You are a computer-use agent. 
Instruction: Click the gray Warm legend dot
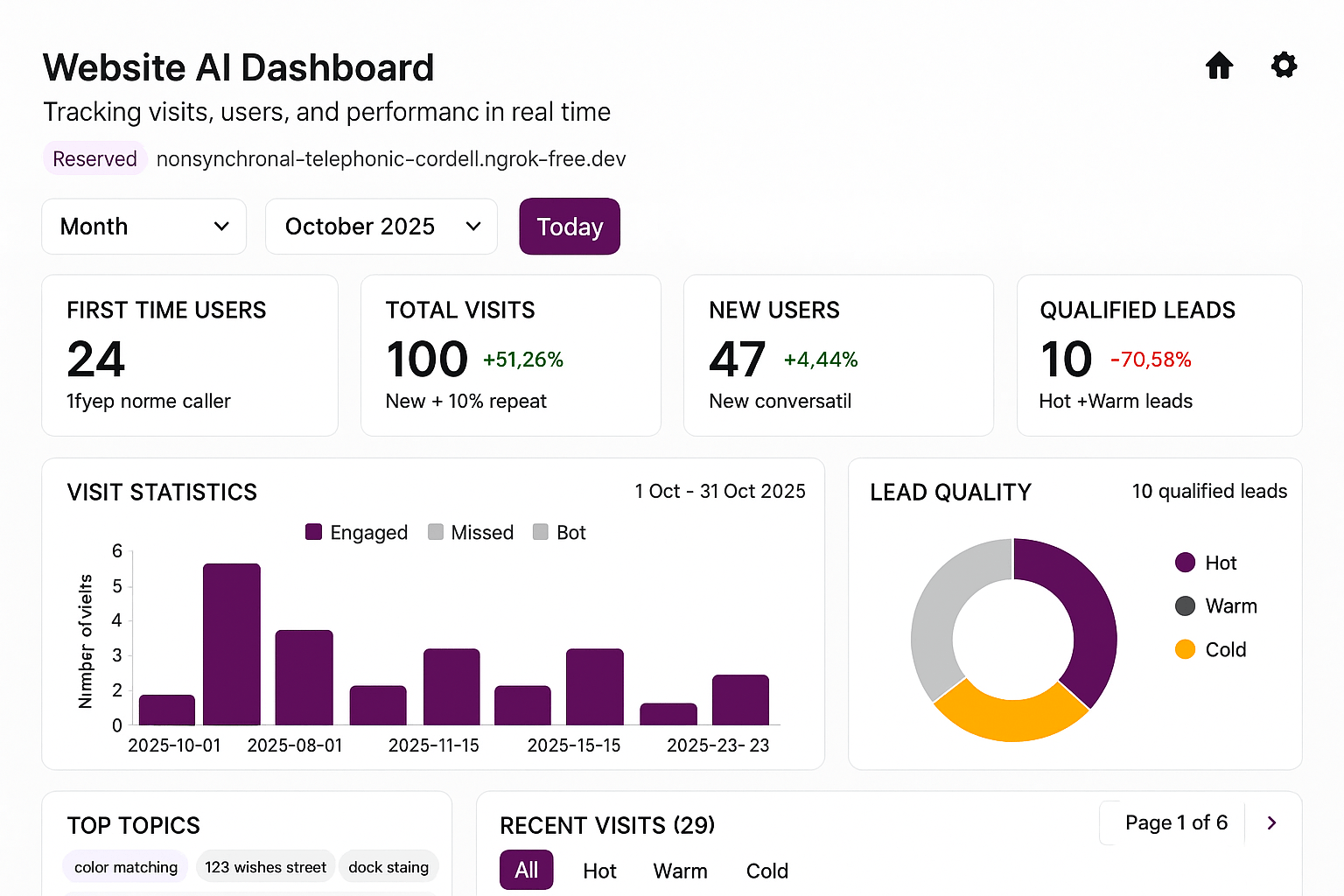(x=1184, y=605)
